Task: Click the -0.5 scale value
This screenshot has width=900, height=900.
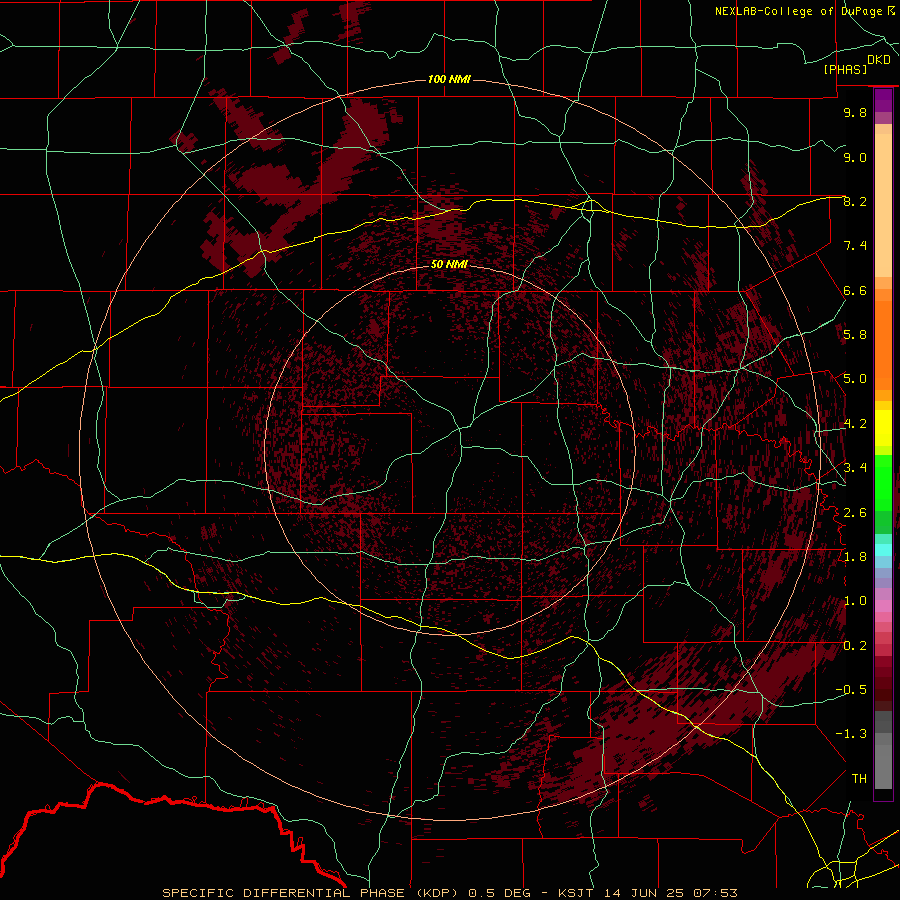Action: click(851, 690)
